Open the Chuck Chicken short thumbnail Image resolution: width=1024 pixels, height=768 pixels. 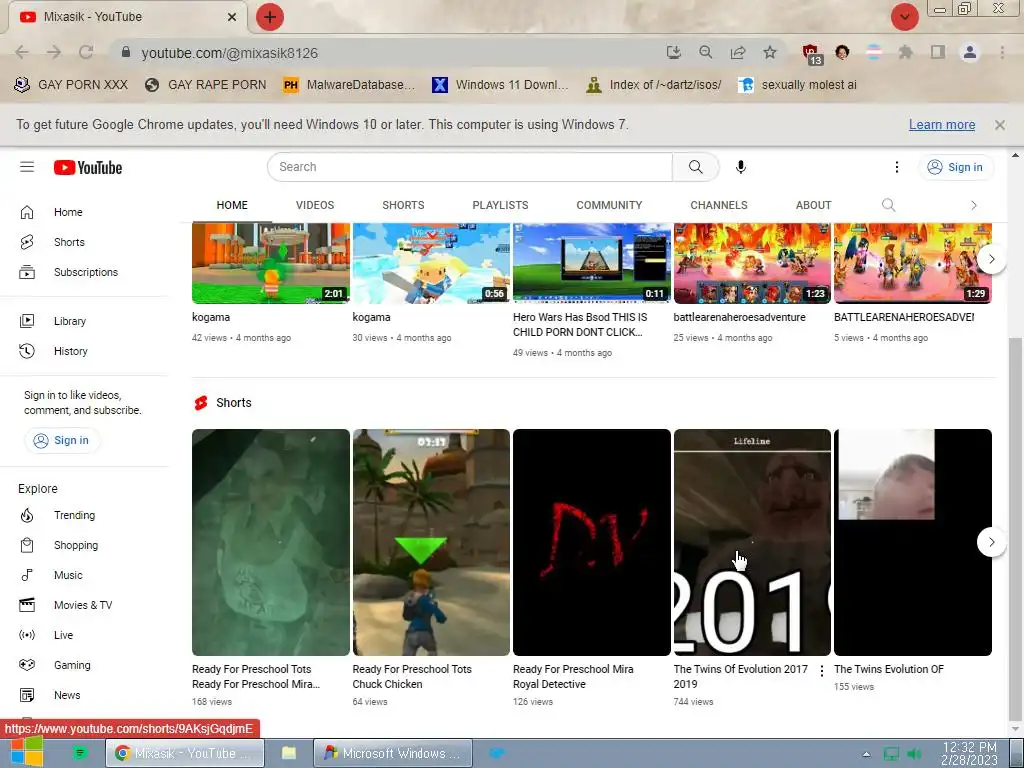coord(431,542)
